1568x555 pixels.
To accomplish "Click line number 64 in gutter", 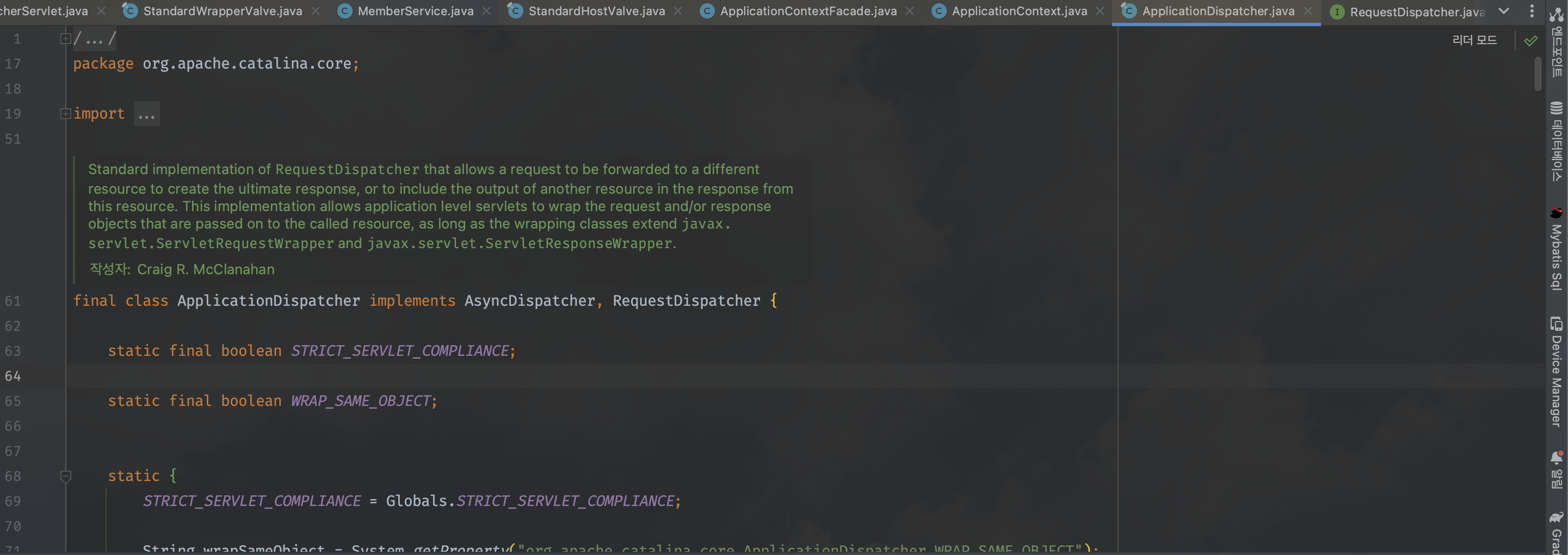I will point(13,376).
